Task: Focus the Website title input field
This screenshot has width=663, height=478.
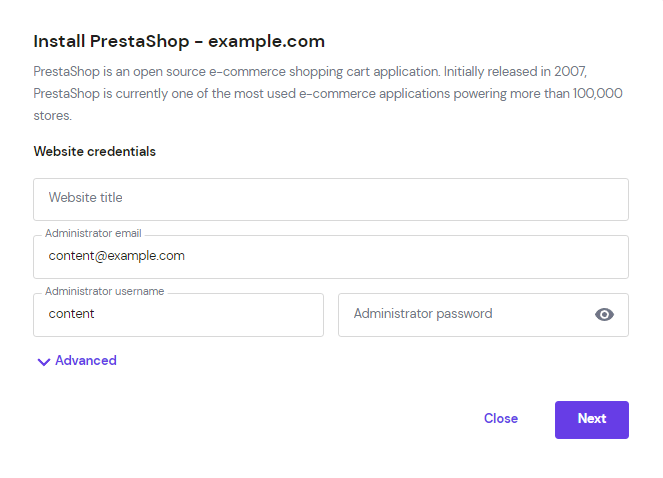Action: tap(330, 199)
